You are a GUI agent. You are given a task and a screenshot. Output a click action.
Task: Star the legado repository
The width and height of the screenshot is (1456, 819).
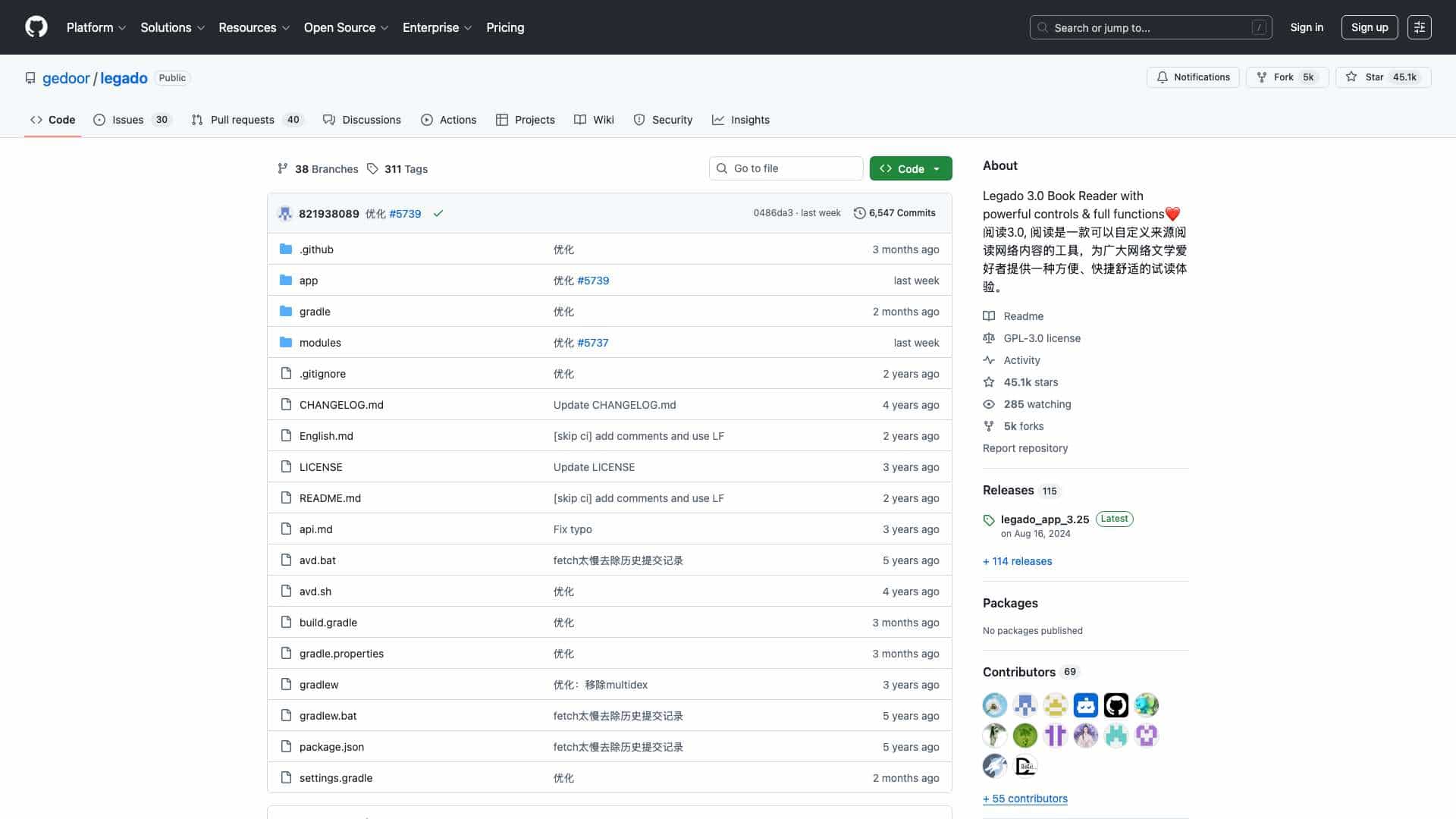point(1383,77)
